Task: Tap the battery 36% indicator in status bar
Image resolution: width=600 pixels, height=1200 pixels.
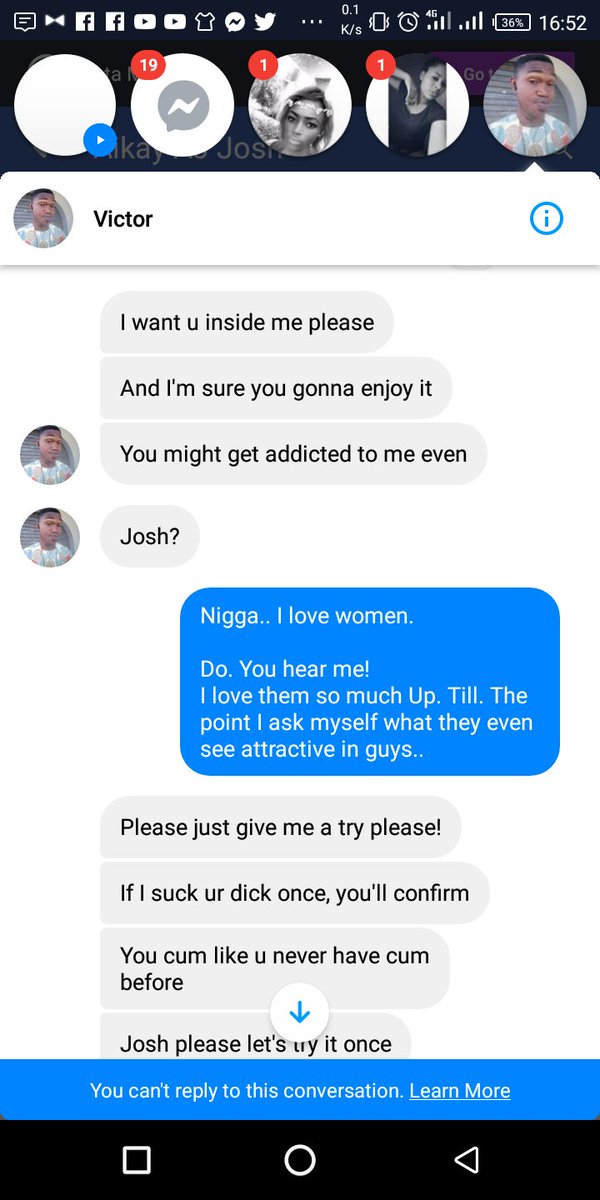Action: point(511,21)
